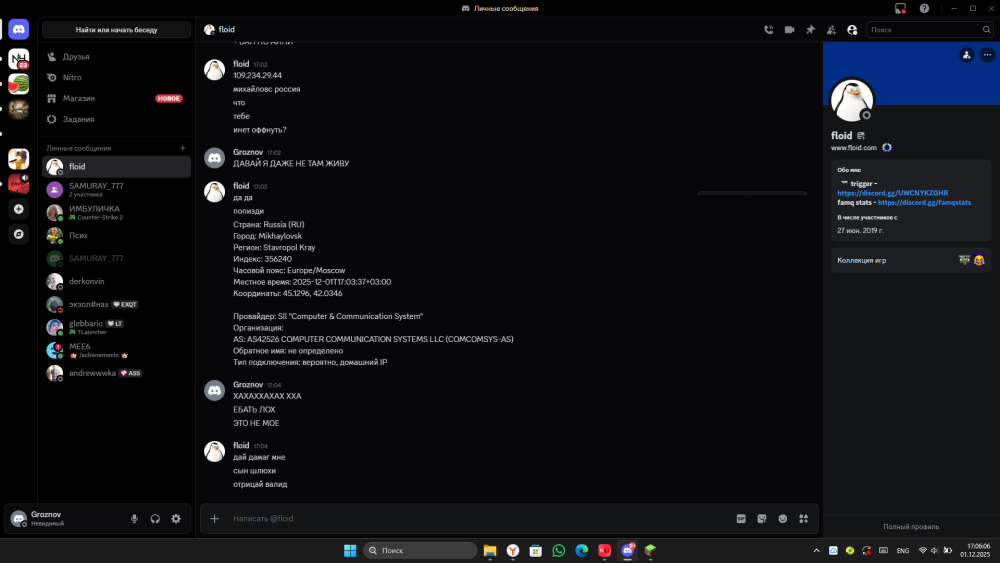Open the andrewwwka conversation
This screenshot has height=563, width=1000.
(116, 373)
